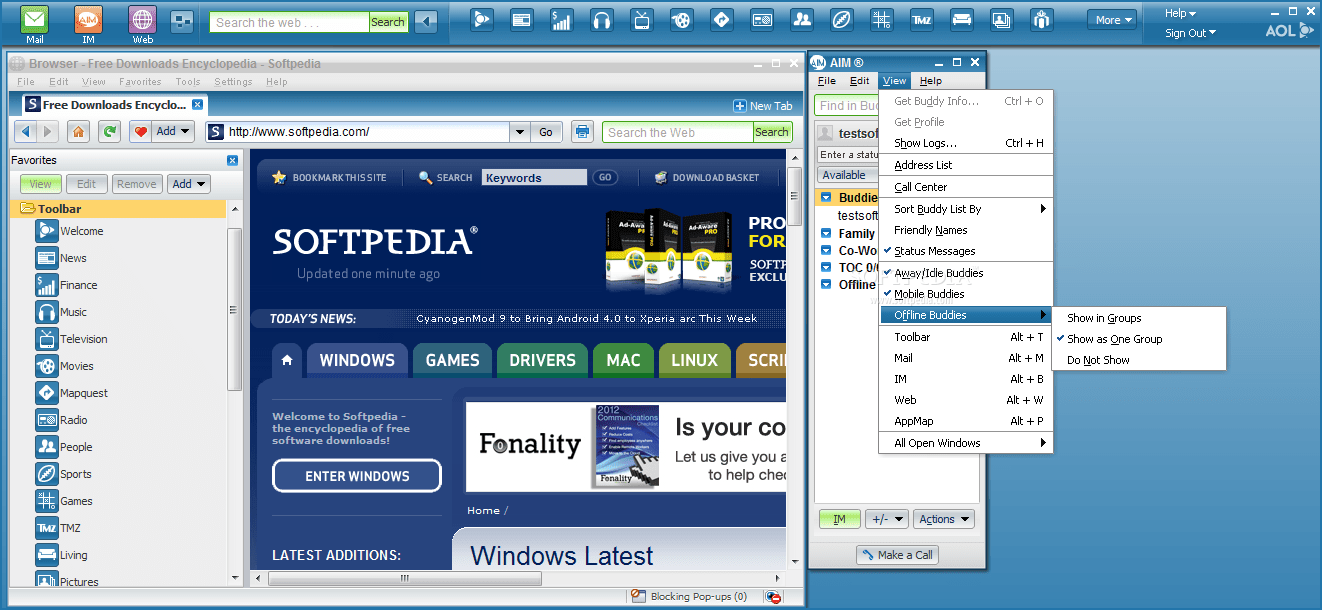
Task: Open the Offline Buddies submenu
Action: point(966,315)
